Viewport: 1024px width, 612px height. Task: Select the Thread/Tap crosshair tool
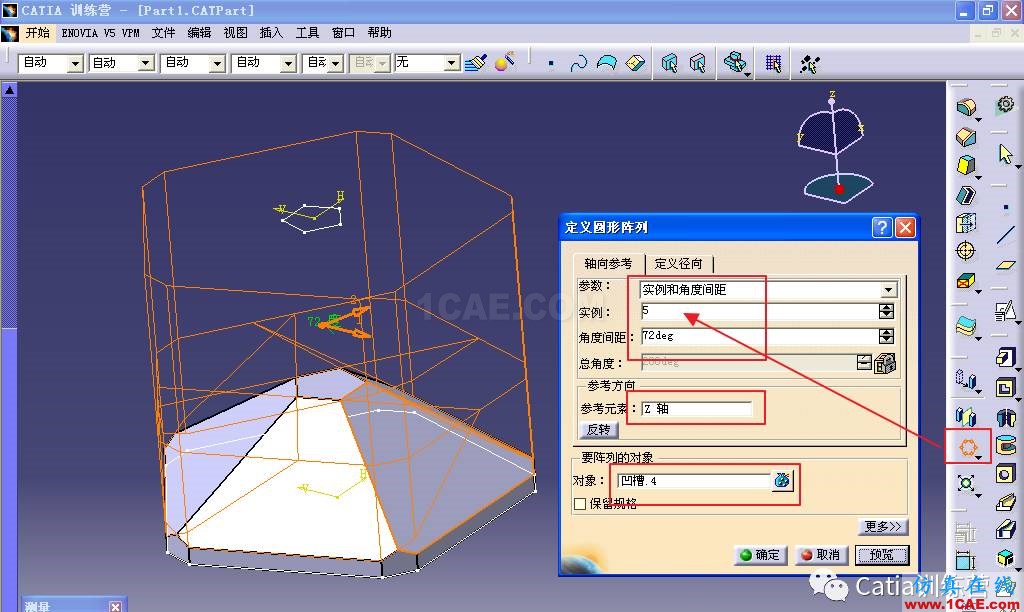966,251
